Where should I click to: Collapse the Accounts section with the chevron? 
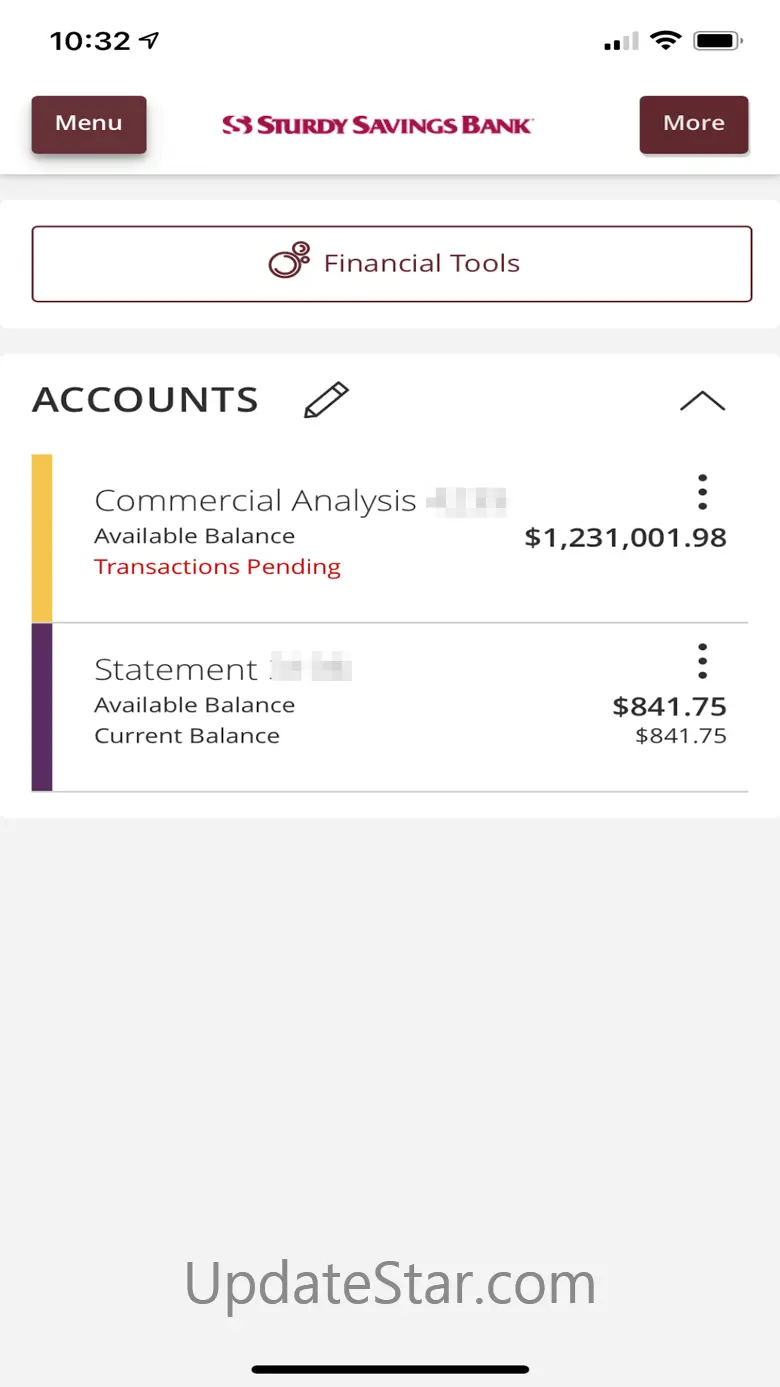pos(702,401)
